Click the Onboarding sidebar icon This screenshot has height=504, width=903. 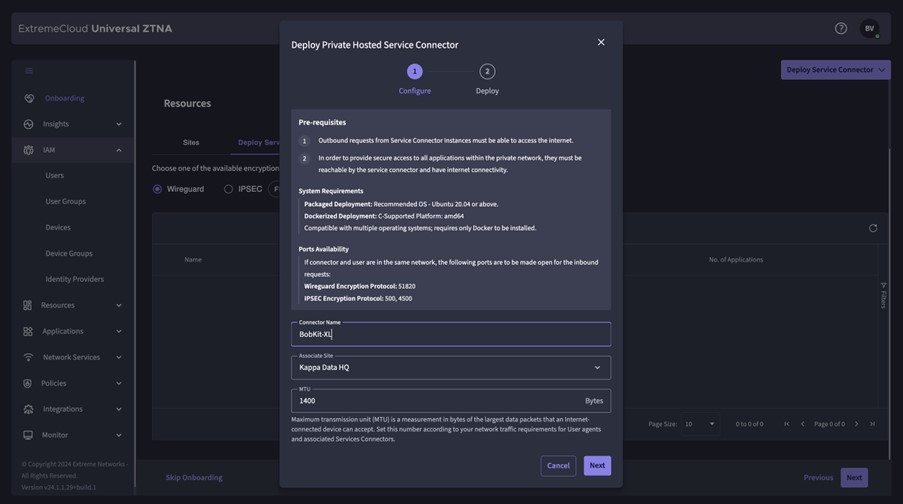point(29,98)
